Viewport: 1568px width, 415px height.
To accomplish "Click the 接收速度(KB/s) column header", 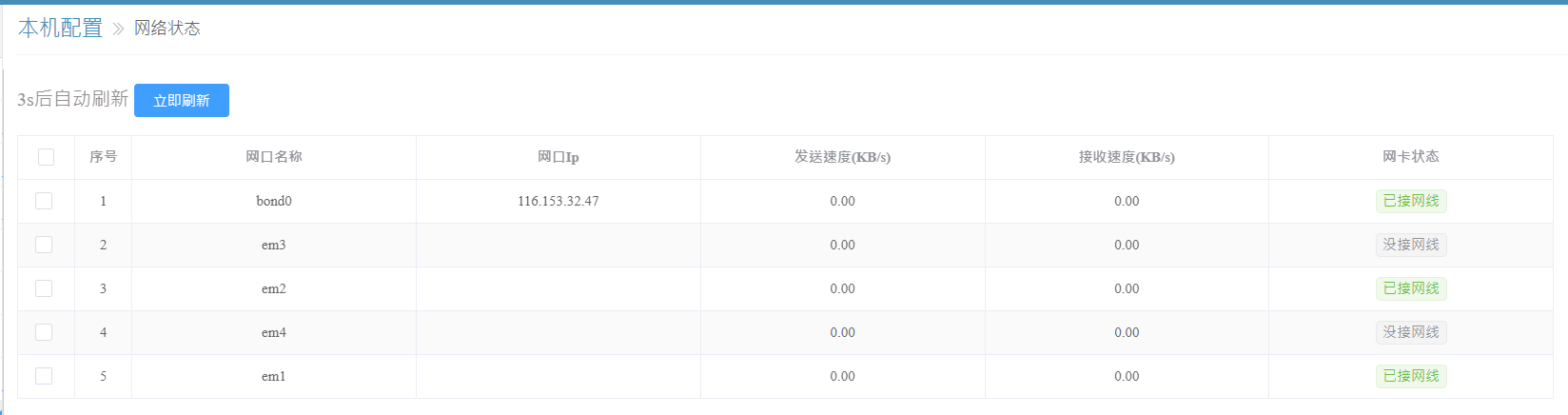I will pyautogui.click(x=1127, y=157).
